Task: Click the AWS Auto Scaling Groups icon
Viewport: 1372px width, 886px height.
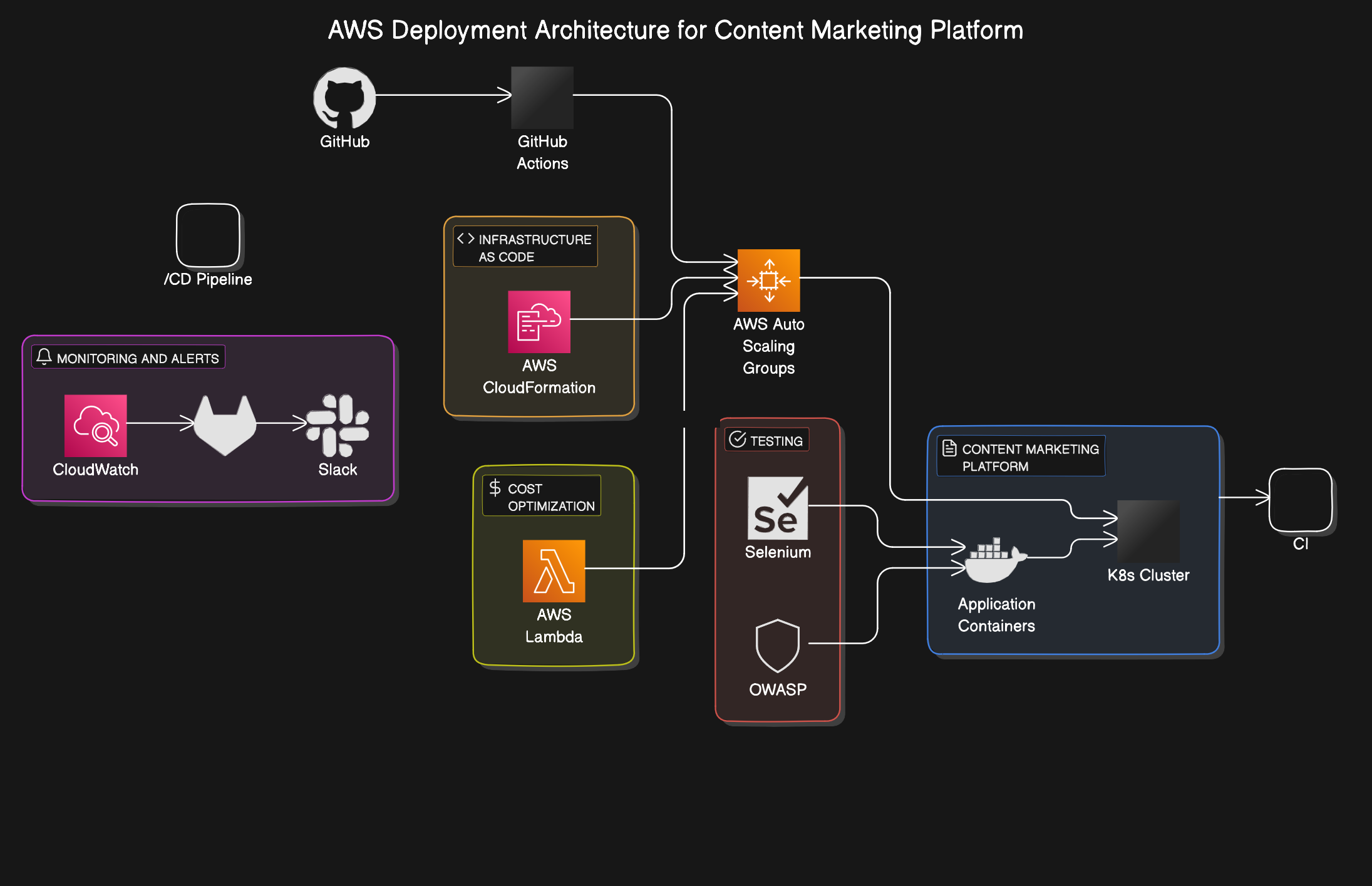Action: (769, 281)
